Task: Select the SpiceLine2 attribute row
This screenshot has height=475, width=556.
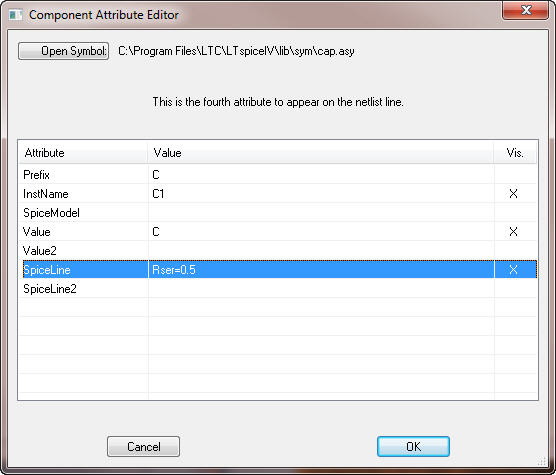Action: point(278,289)
